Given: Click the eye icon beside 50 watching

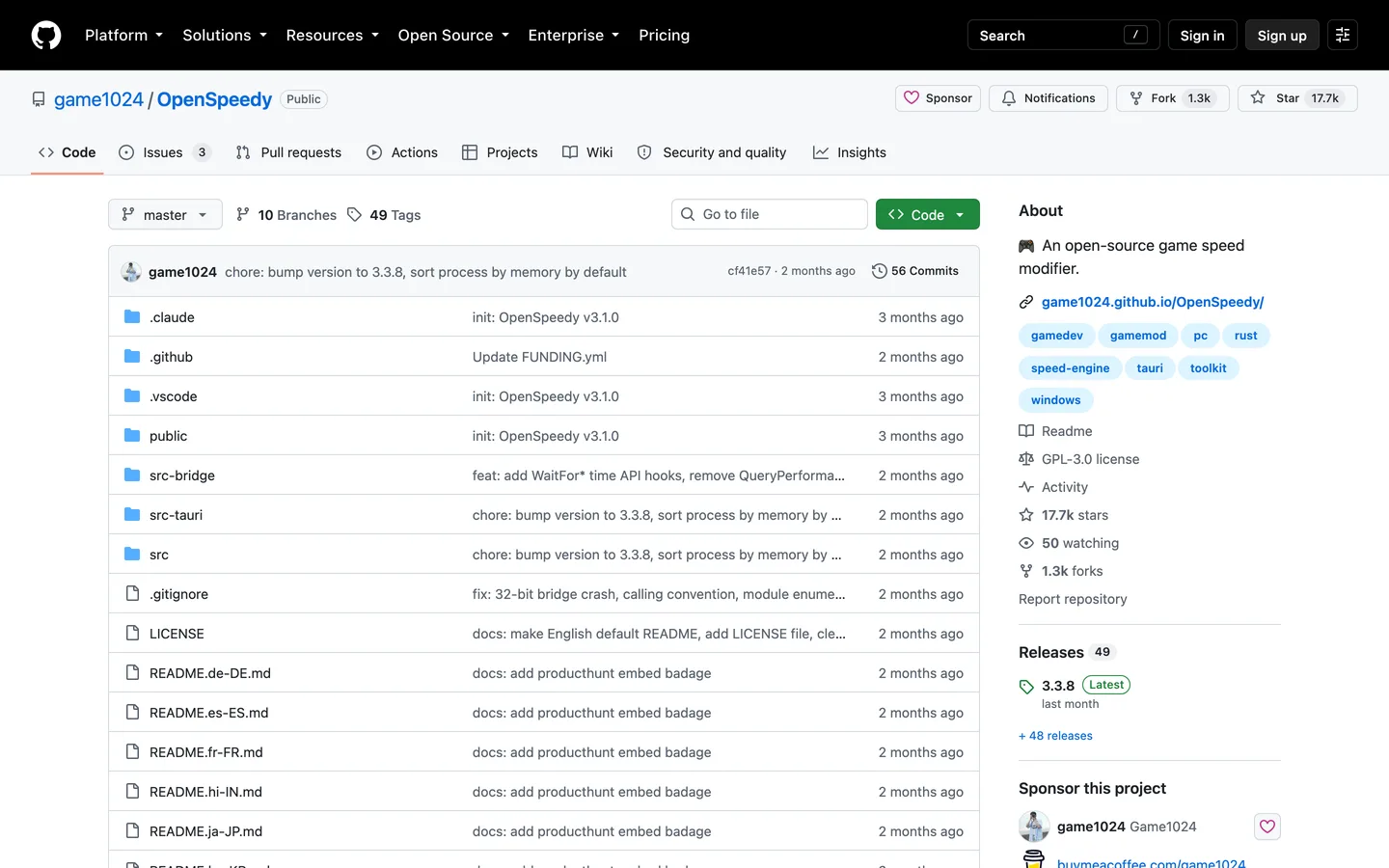Looking at the screenshot, I should 1026,543.
